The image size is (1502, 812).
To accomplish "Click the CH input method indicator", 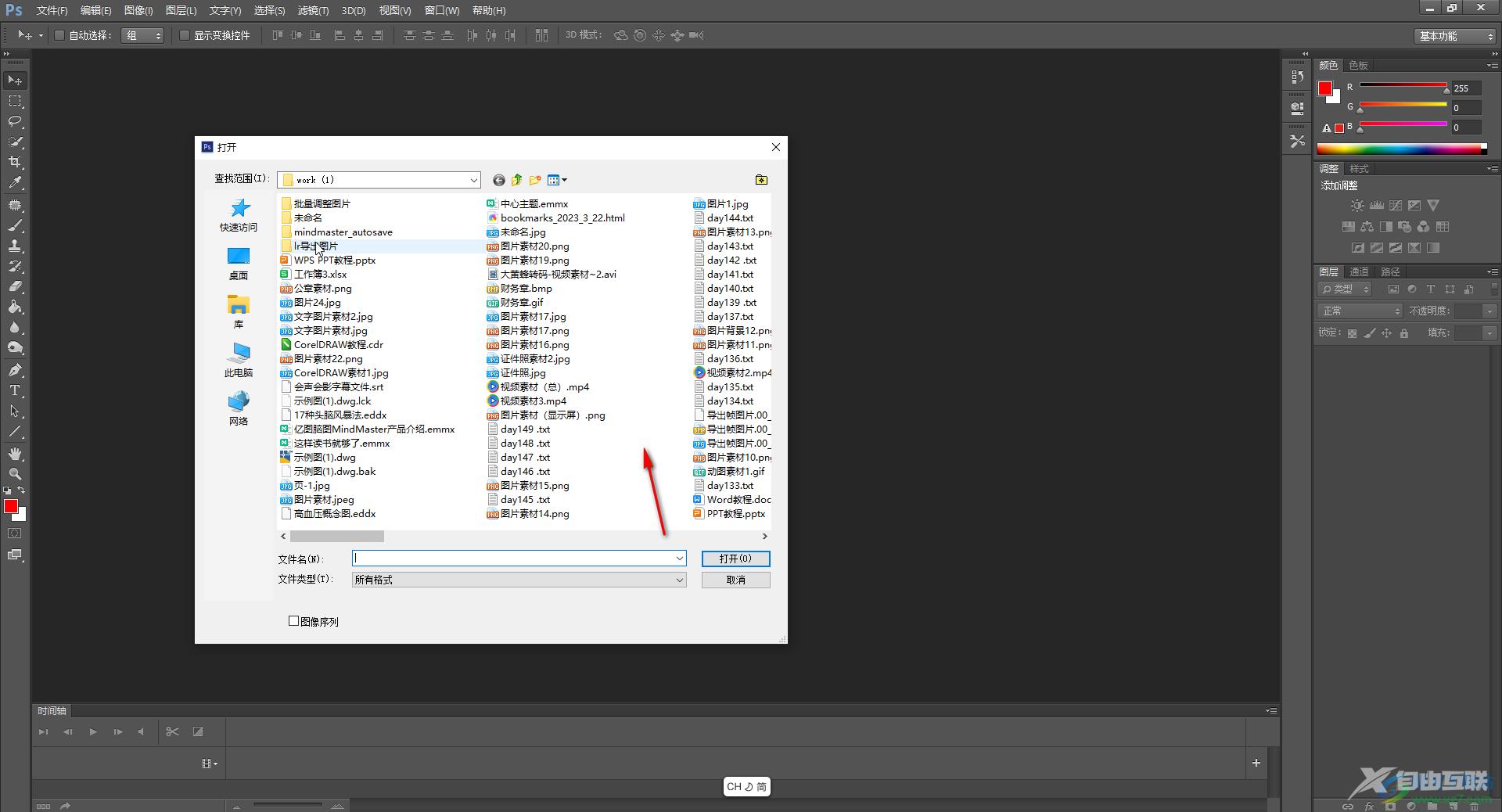I will (x=746, y=787).
